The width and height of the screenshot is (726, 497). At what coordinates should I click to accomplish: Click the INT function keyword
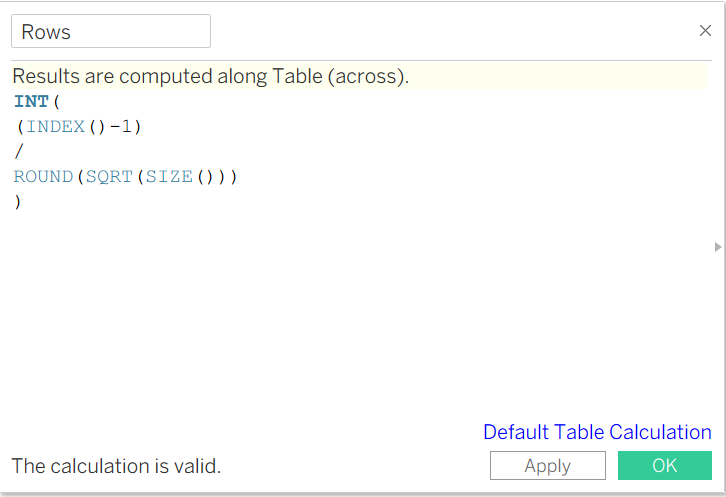[32, 102]
